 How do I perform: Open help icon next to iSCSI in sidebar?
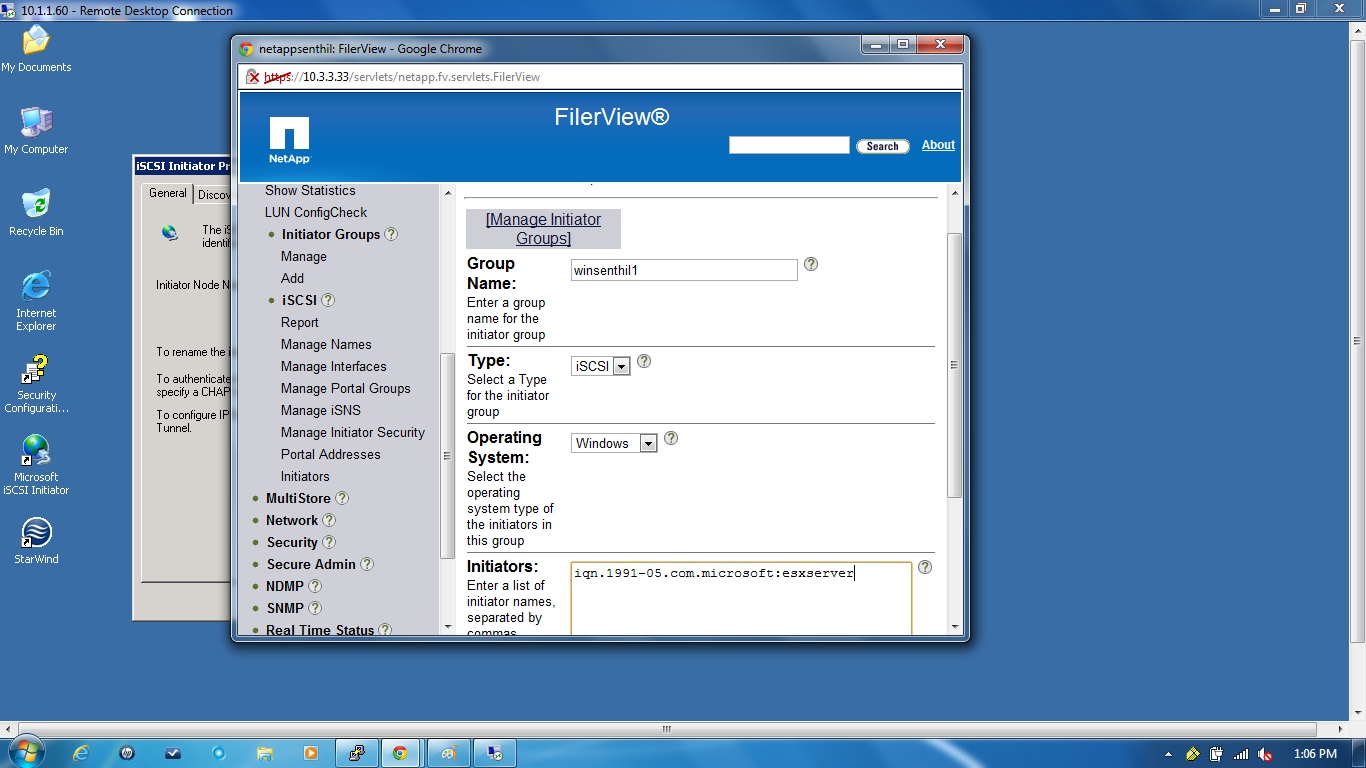click(328, 300)
